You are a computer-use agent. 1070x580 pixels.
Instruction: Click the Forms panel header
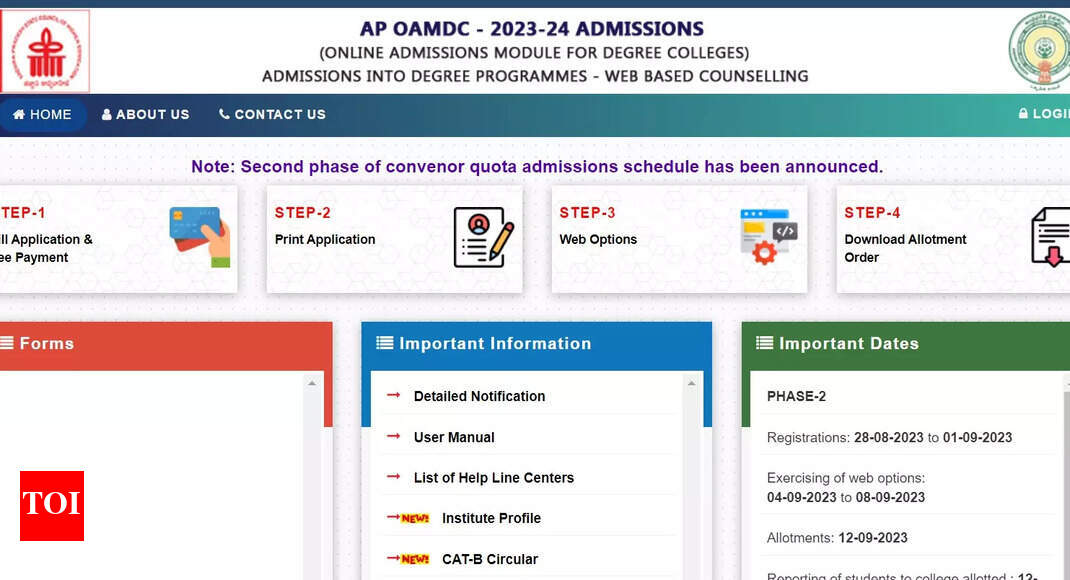(166, 345)
